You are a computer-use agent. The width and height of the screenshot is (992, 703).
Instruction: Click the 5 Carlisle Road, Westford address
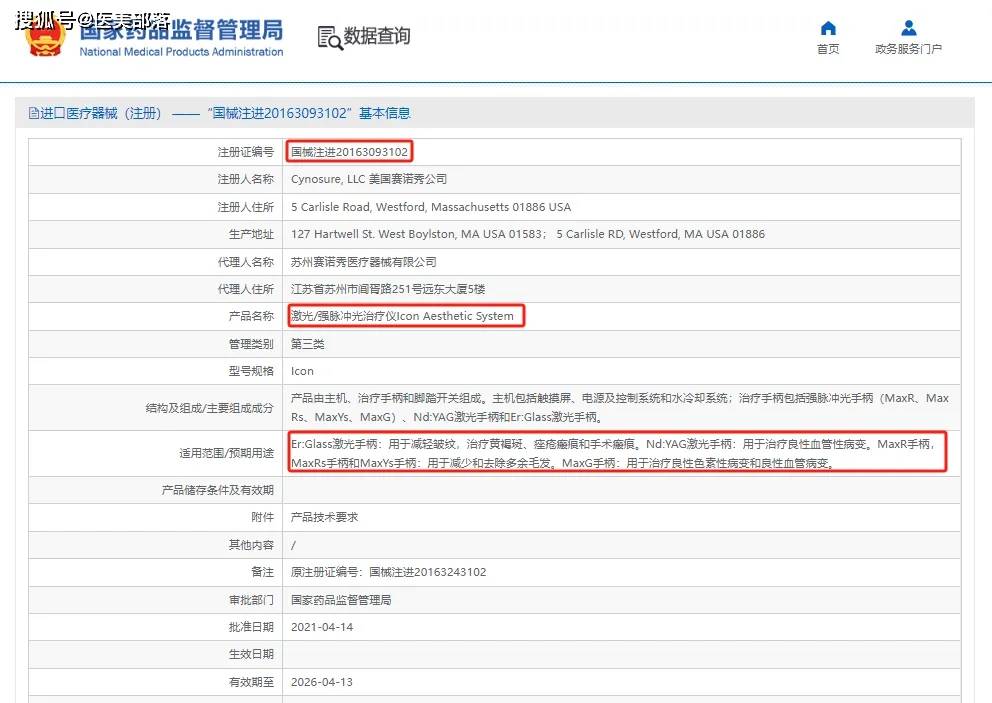point(431,207)
